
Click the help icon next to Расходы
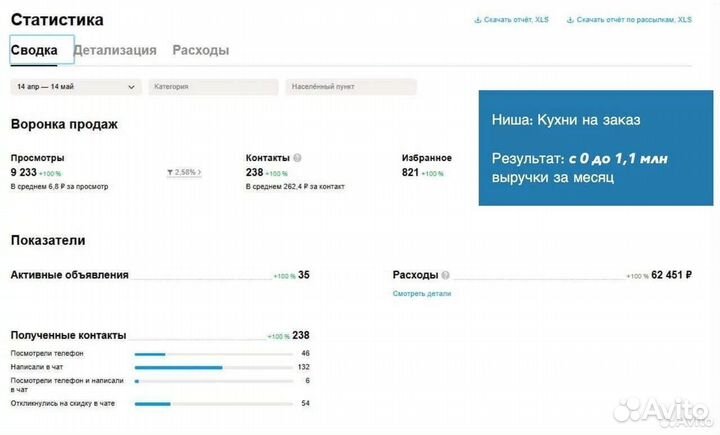pyautogui.click(x=445, y=275)
